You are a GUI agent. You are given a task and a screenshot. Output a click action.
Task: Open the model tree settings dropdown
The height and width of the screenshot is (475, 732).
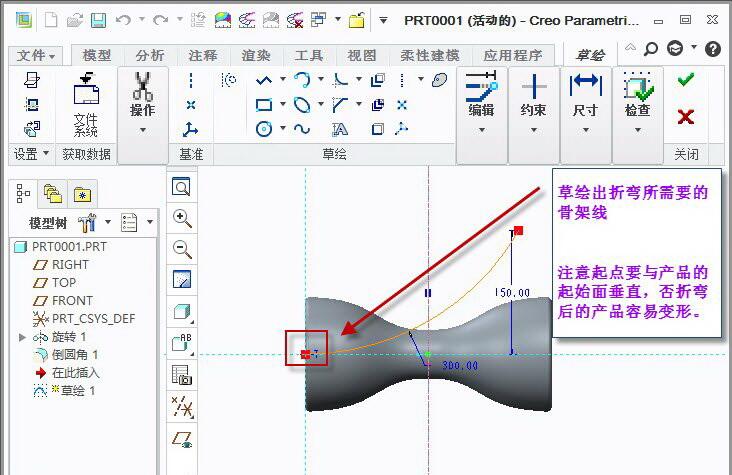108,222
